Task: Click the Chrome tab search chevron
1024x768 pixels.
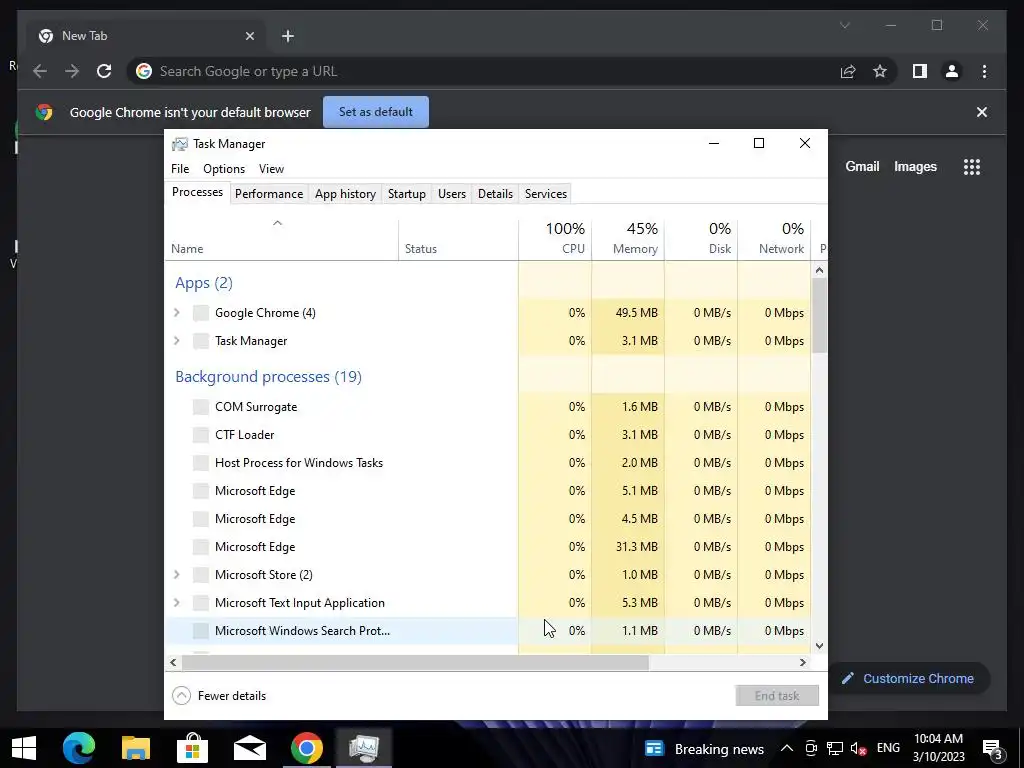Action: 844,25
